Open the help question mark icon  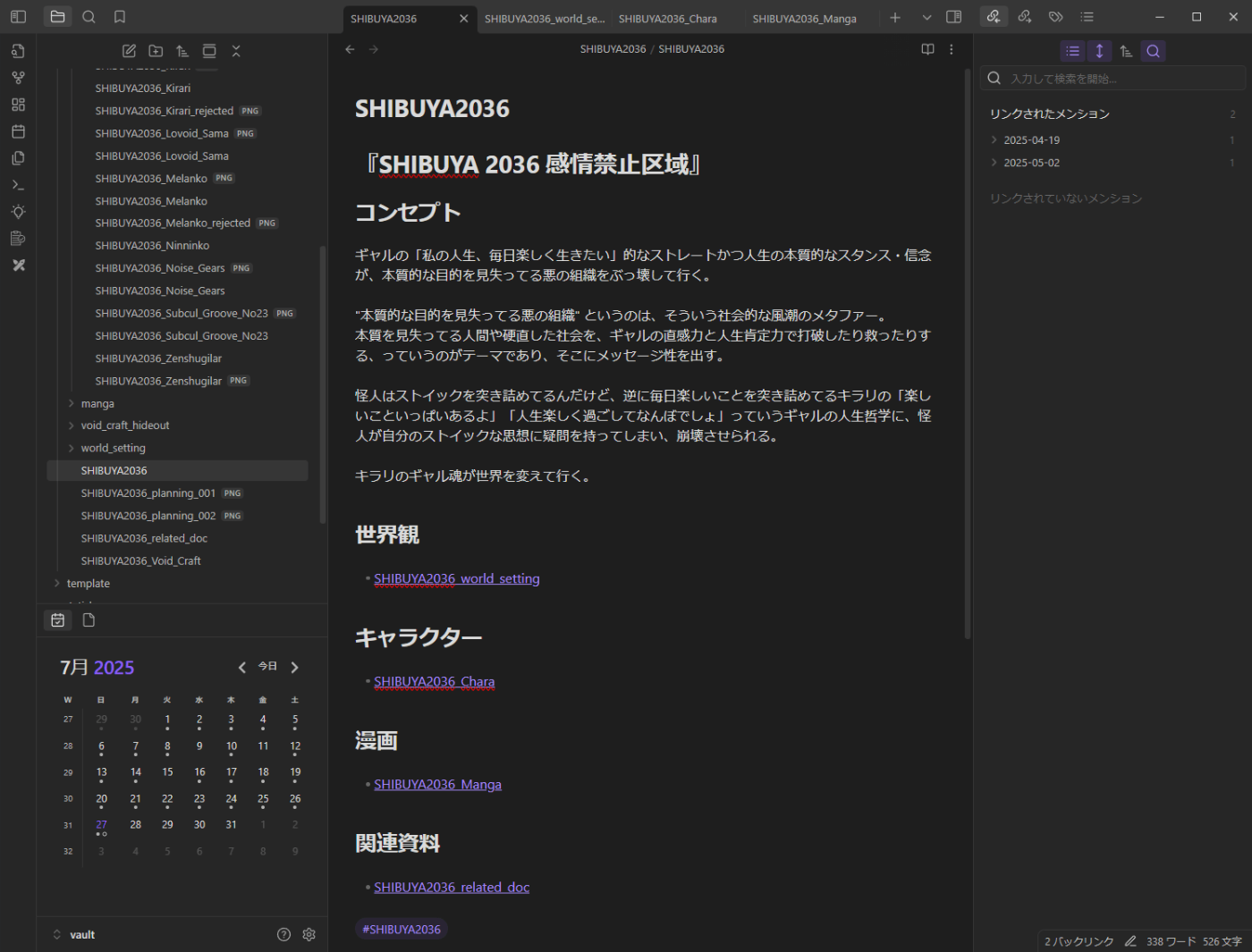[x=284, y=934]
